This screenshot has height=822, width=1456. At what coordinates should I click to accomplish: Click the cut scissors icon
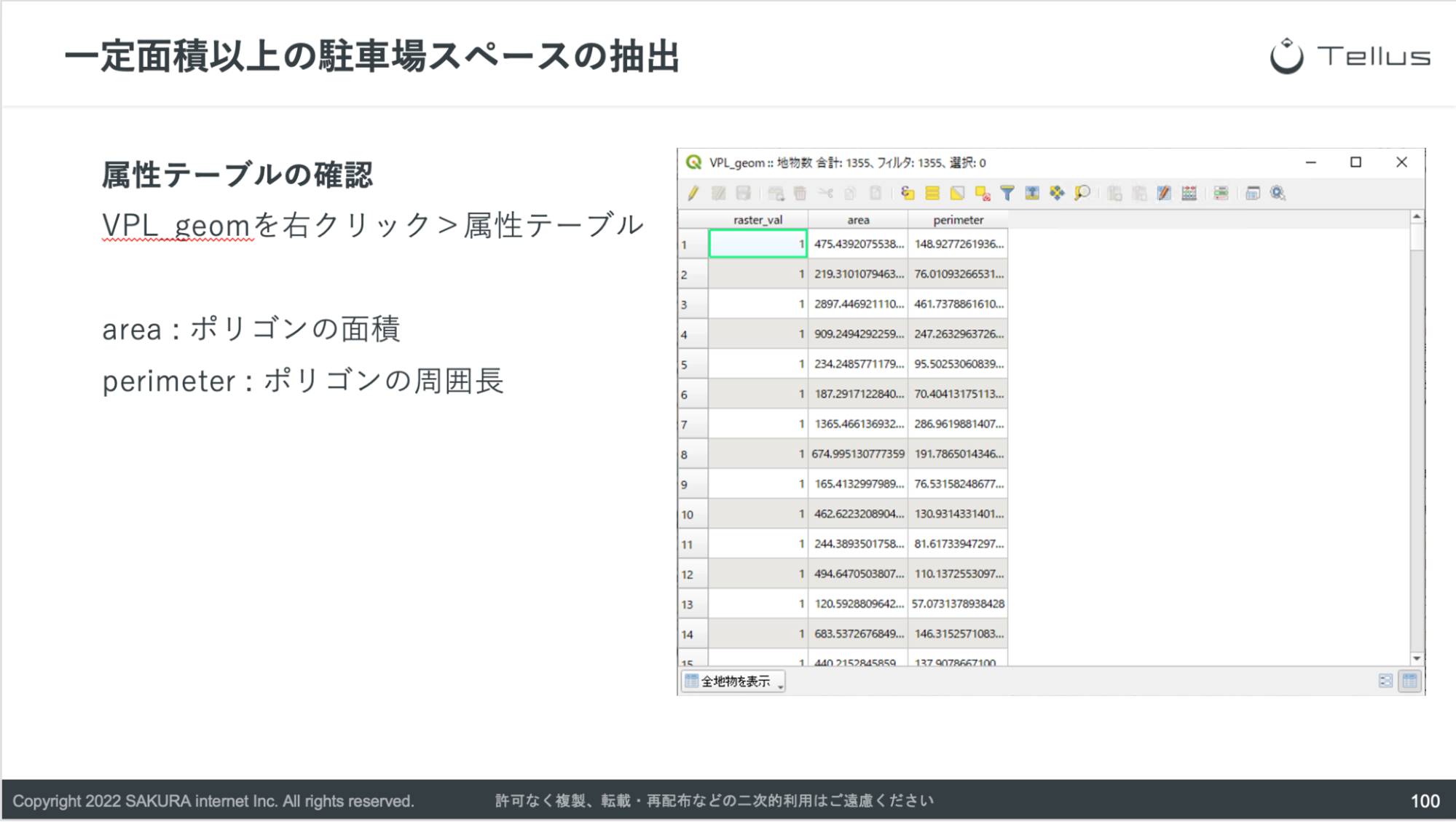pyautogui.click(x=825, y=193)
